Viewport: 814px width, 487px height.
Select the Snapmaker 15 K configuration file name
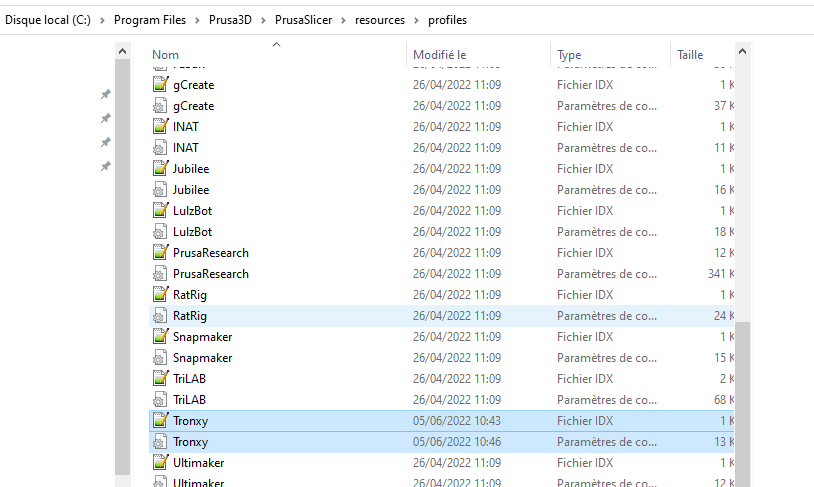point(202,358)
